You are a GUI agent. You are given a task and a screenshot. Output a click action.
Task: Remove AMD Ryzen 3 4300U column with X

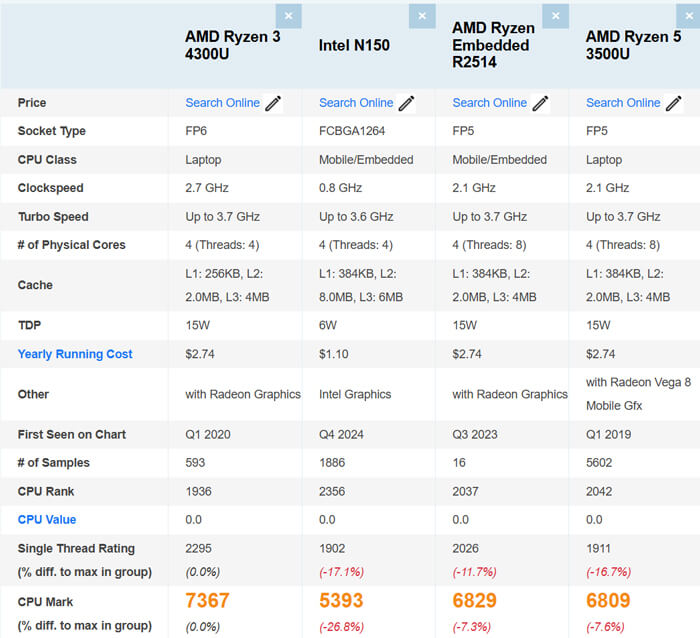click(x=288, y=16)
